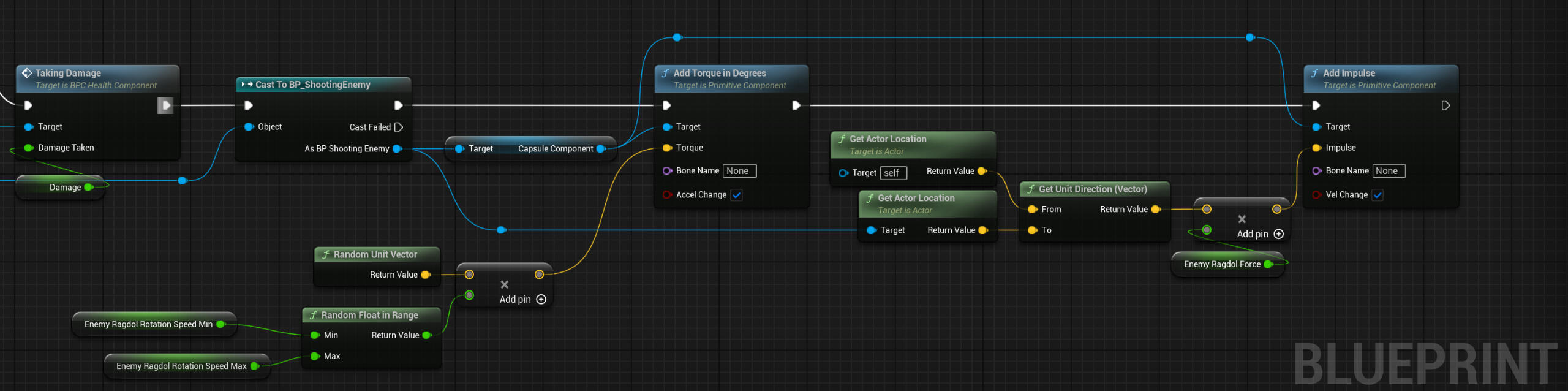
Task: Click the Torque input pin on Add Torque
Action: pos(667,148)
